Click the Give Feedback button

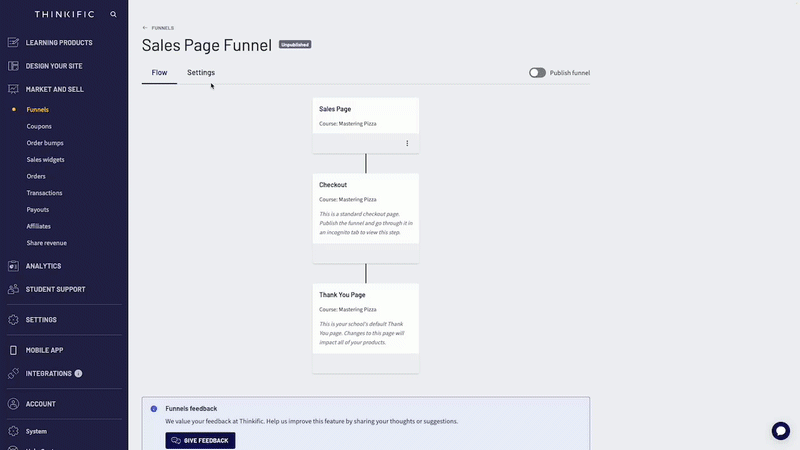(200, 440)
